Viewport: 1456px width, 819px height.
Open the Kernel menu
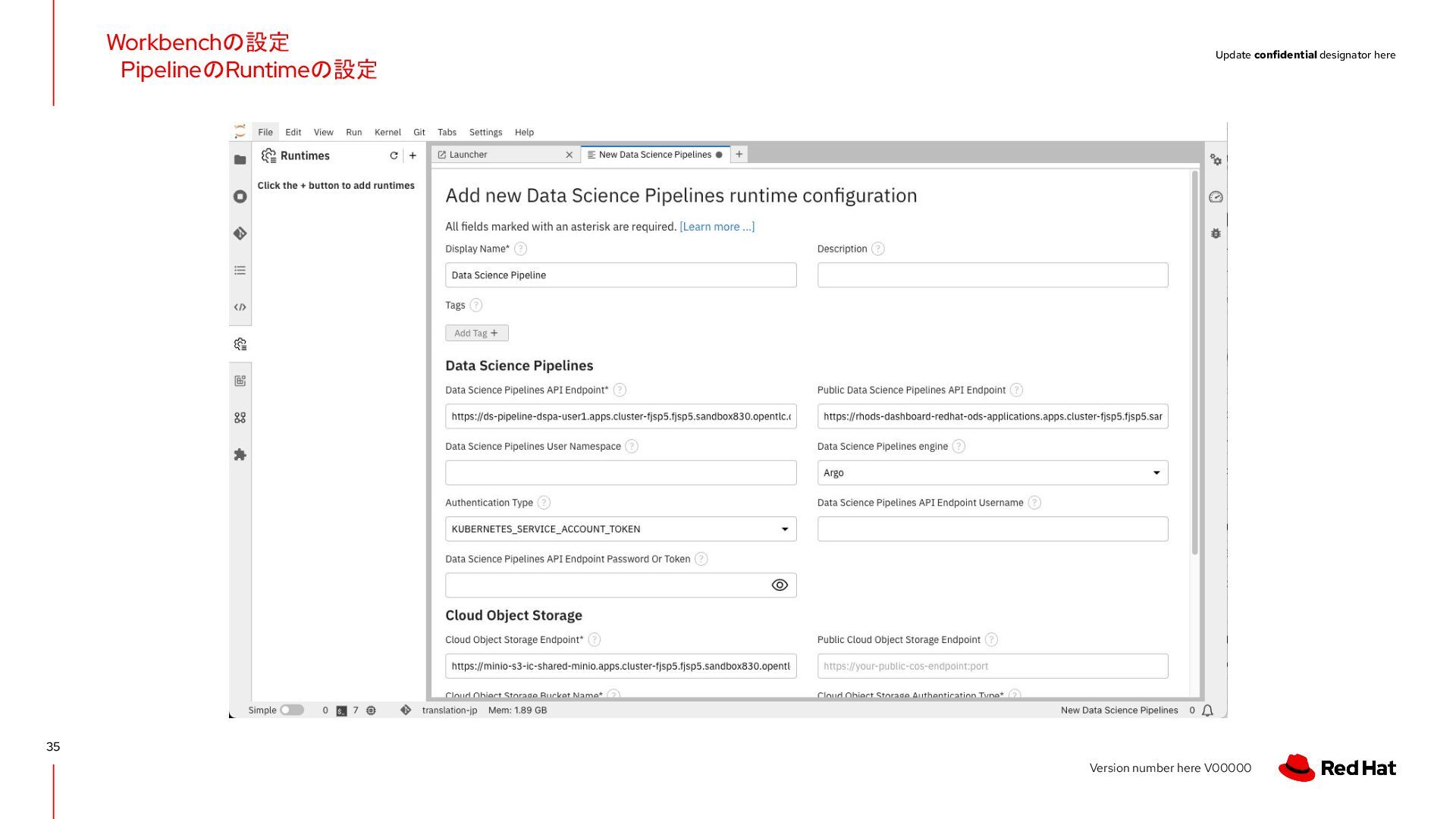(x=388, y=132)
